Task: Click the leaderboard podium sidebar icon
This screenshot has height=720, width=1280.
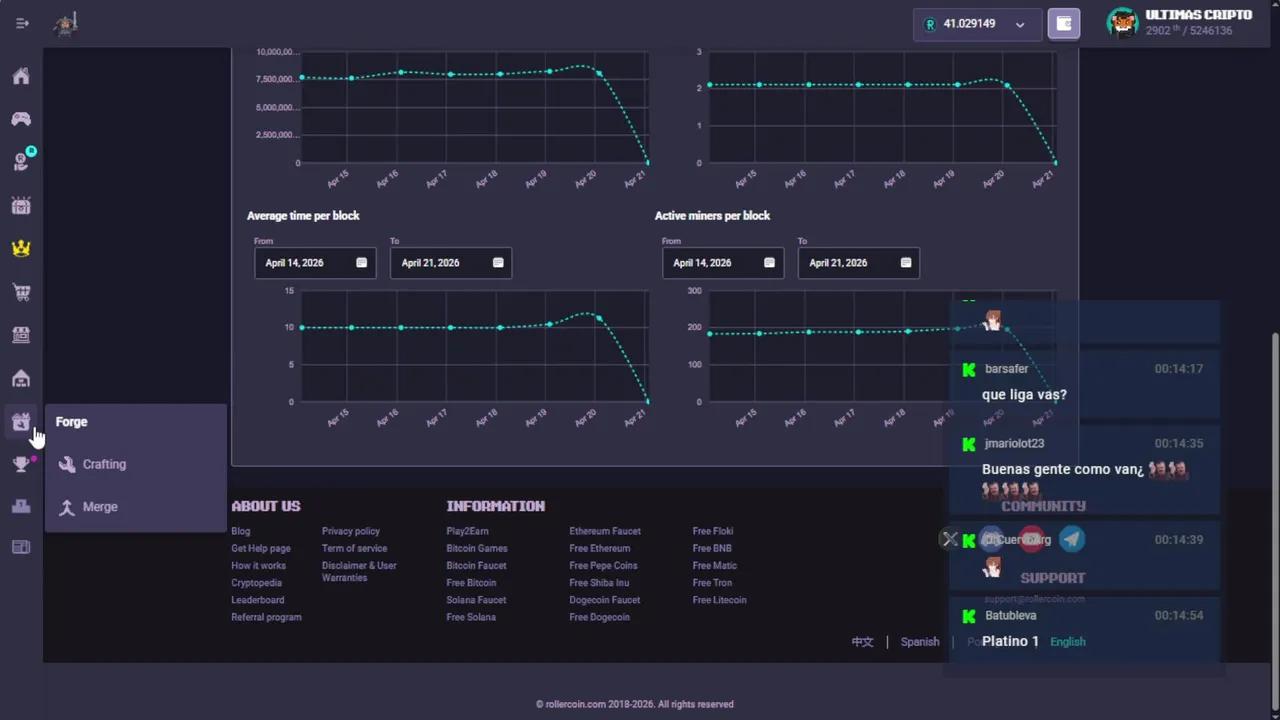Action: coord(21,506)
